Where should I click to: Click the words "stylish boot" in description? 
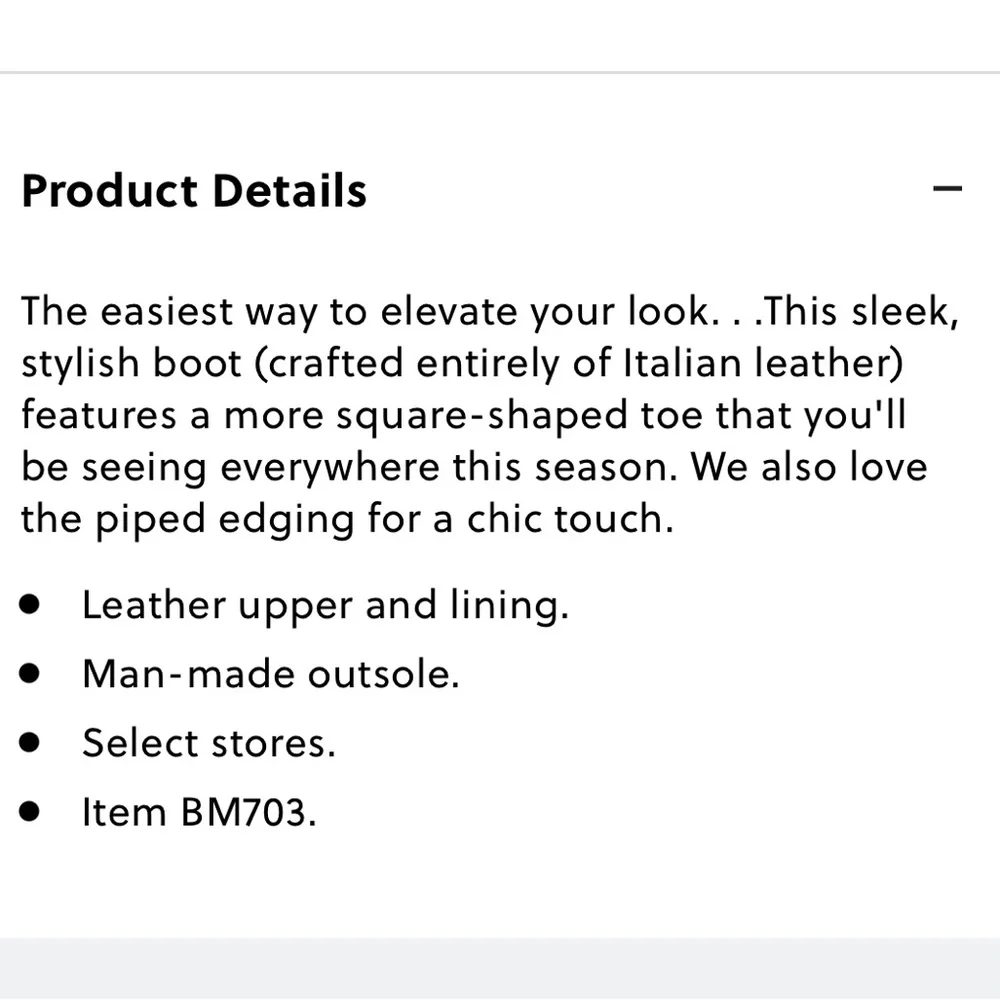click(x=131, y=364)
